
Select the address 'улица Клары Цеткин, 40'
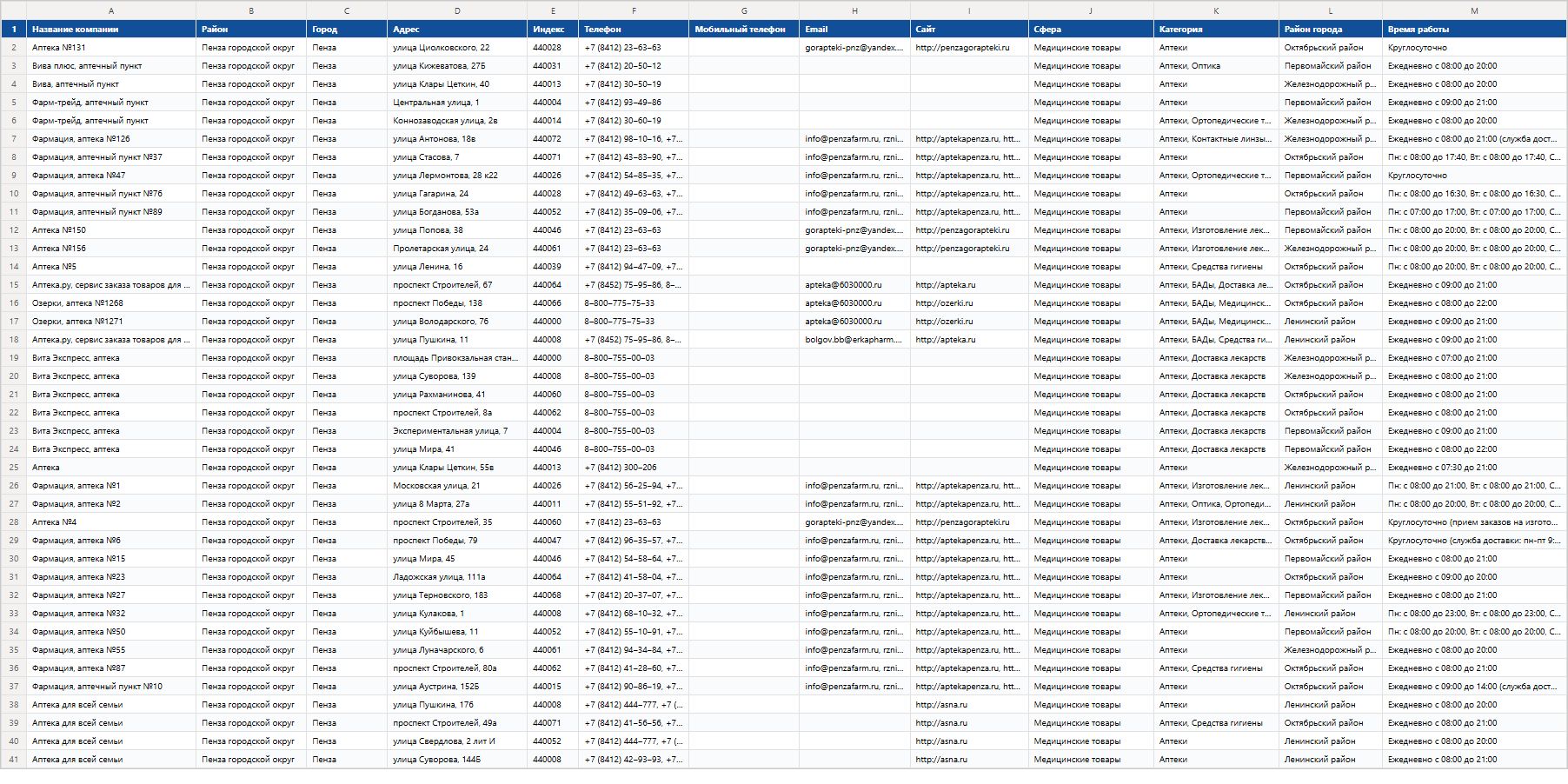[x=457, y=84]
